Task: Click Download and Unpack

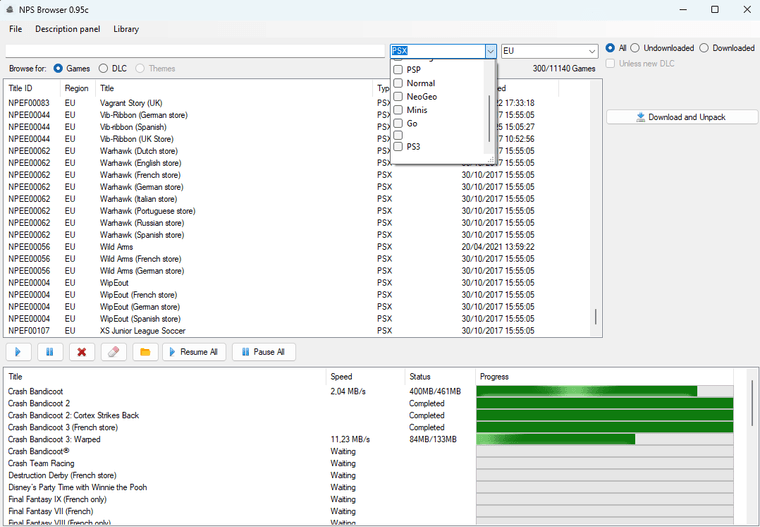Action: [x=681, y=117]
